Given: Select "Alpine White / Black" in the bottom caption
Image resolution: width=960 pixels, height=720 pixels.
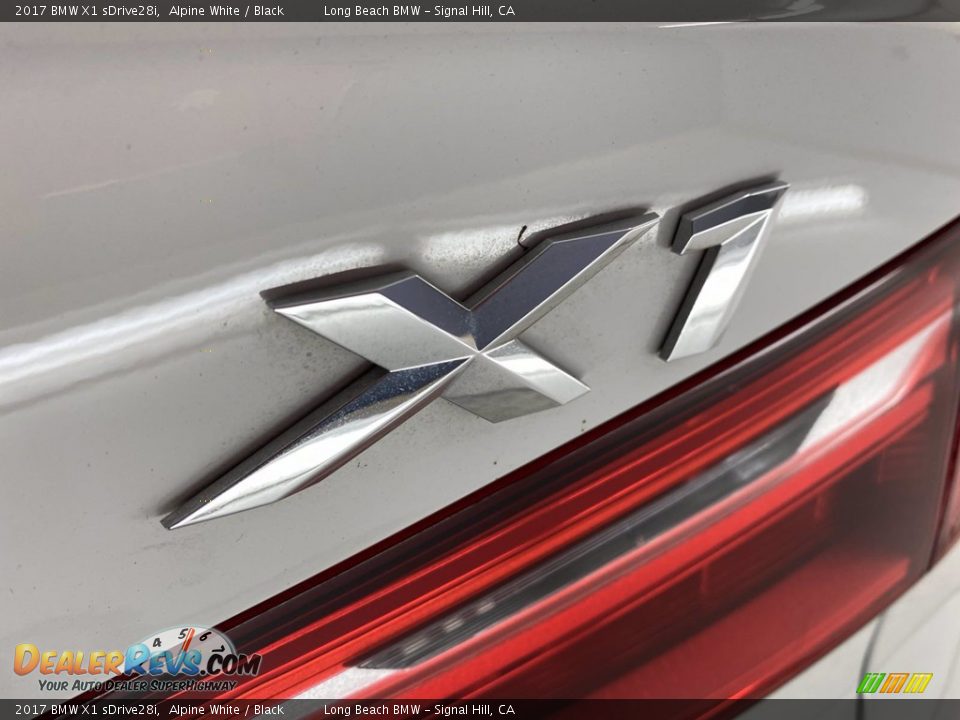Looking at the screenshot, I should click(227, 710).
